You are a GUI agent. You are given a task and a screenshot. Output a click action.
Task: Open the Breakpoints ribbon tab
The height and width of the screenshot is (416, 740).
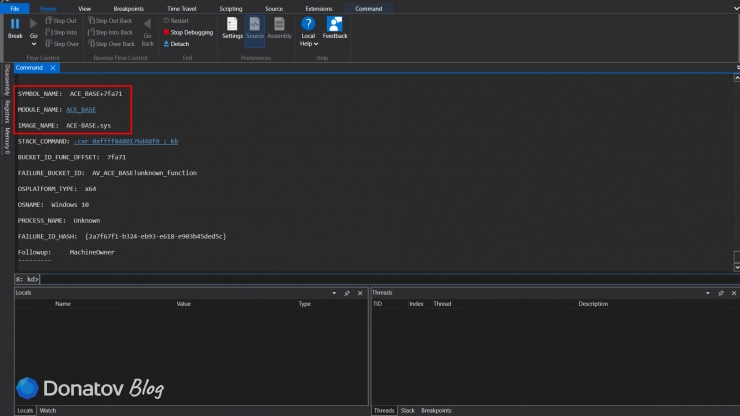point(128,8)
